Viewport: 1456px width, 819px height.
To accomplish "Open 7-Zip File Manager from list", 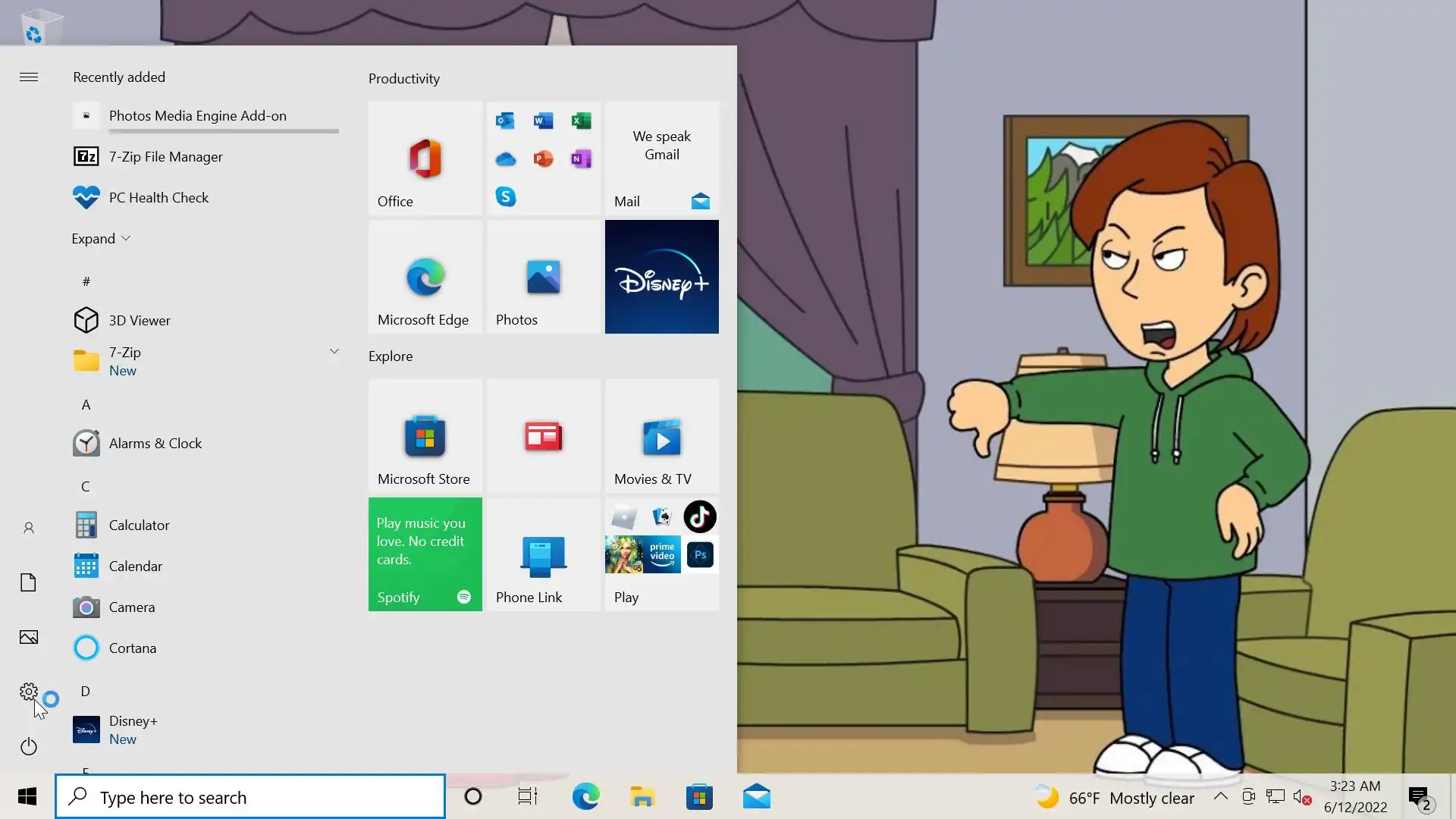I will [x=165, y=157].
